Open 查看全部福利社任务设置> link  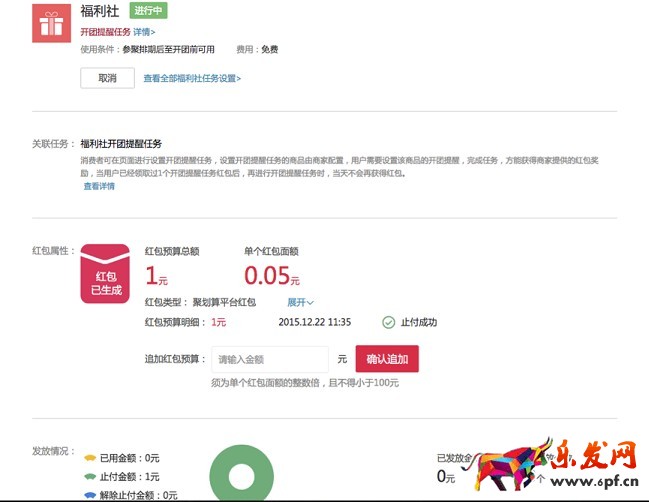pos(192,78)
